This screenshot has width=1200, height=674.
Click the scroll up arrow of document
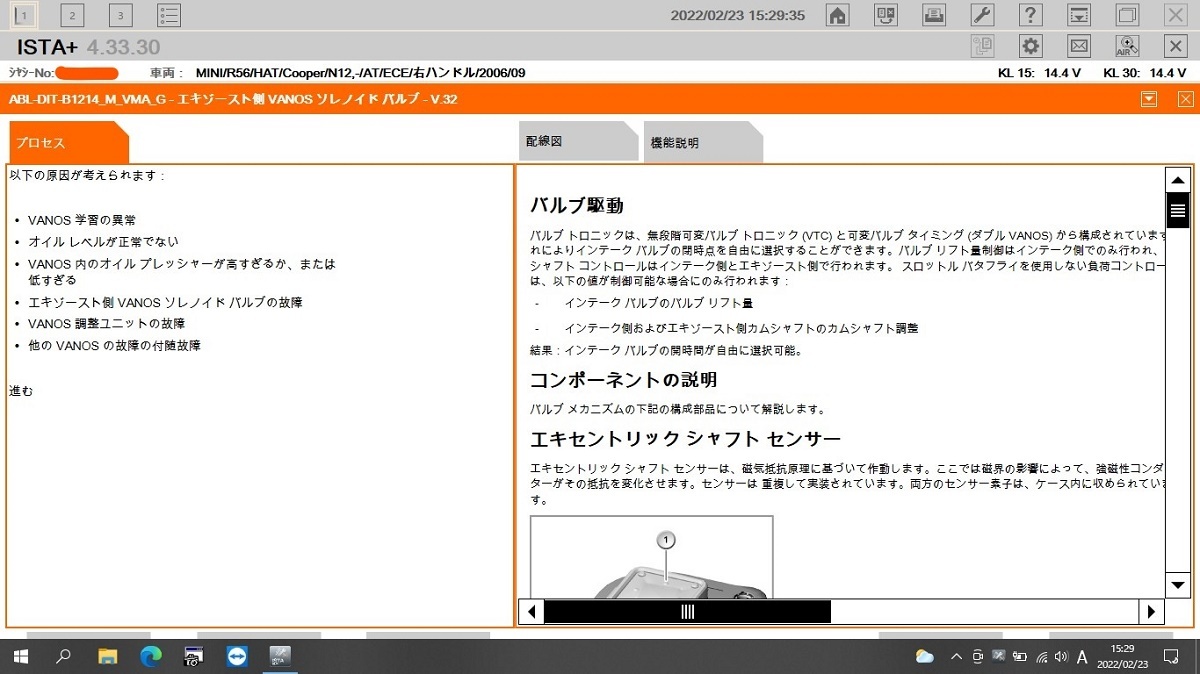1178,180
